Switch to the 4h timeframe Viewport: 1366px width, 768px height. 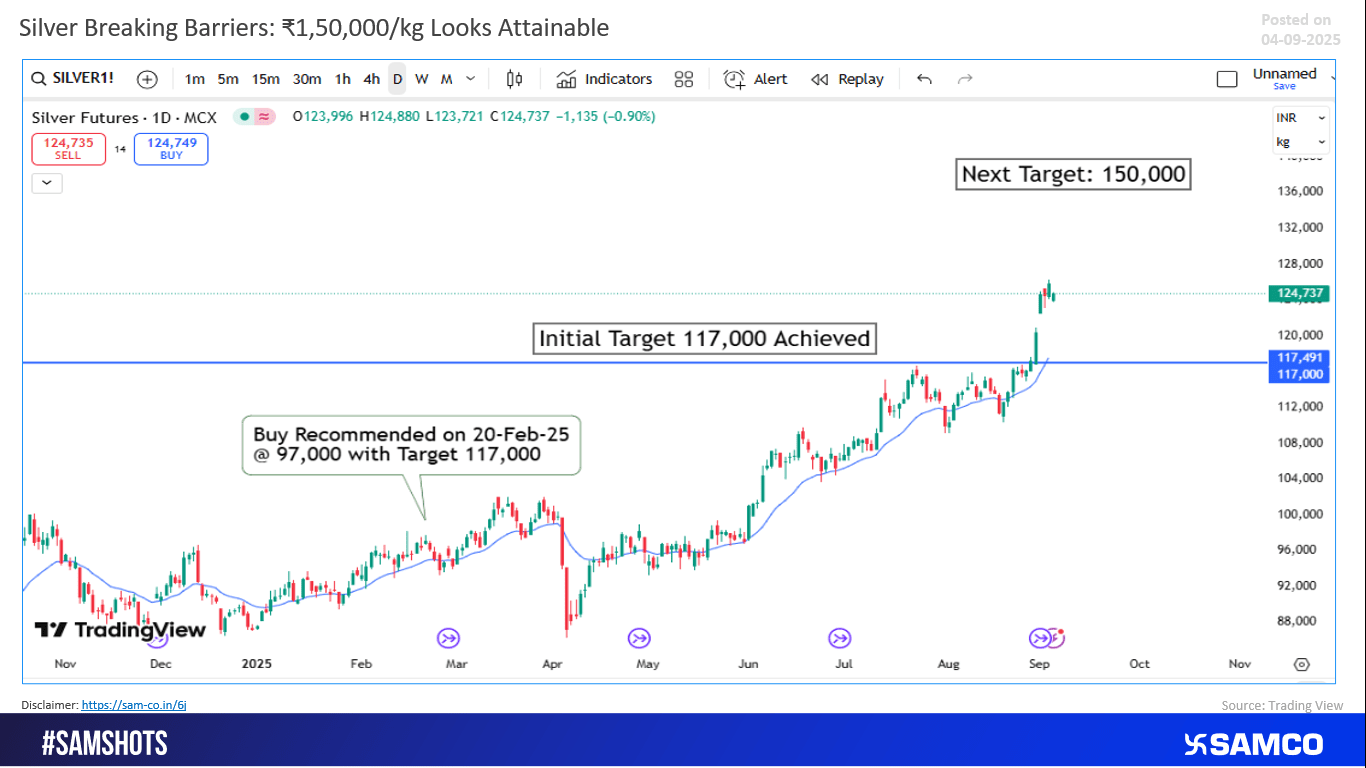click(x=371, y=79)
